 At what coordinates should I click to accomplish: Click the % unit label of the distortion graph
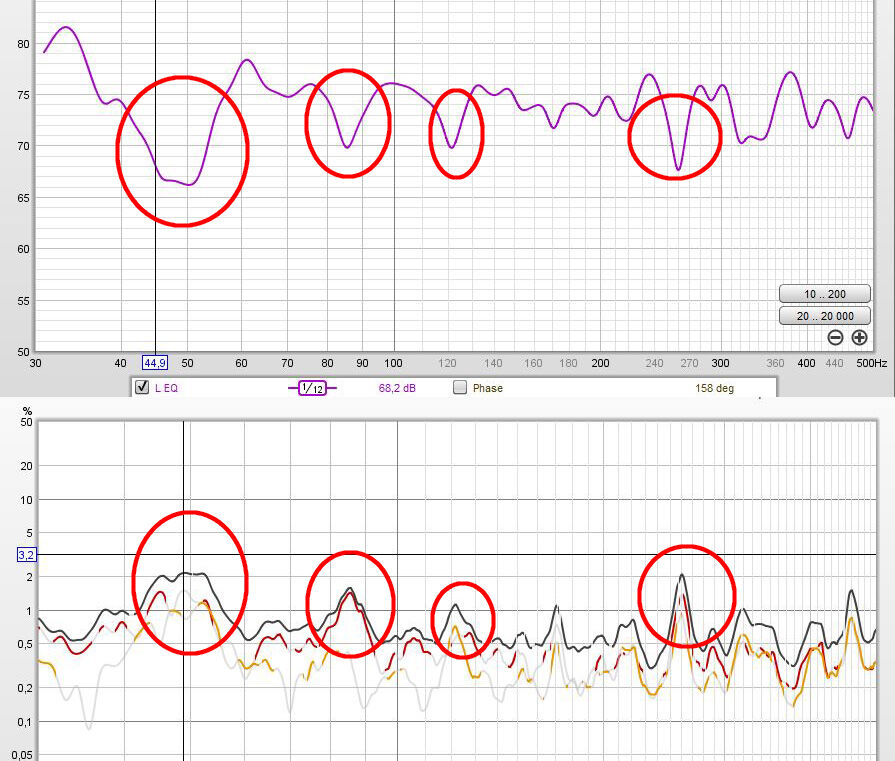point(27,411)
